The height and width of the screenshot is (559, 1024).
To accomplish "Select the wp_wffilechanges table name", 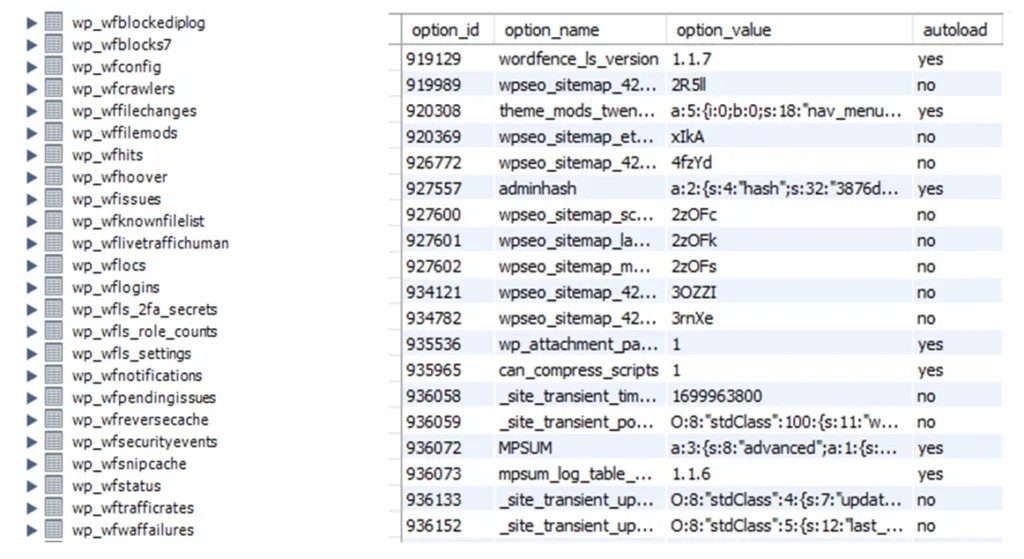I will [134, 110].
